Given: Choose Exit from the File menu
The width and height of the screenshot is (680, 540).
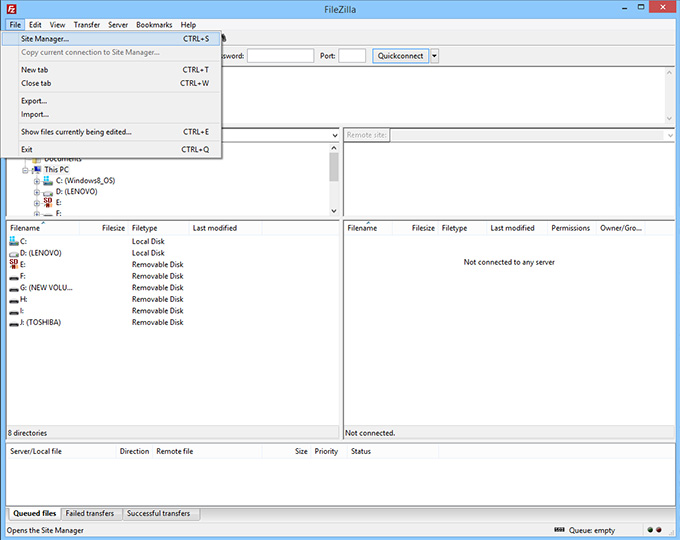Looking at the screenshot, I should coord(111,150).
